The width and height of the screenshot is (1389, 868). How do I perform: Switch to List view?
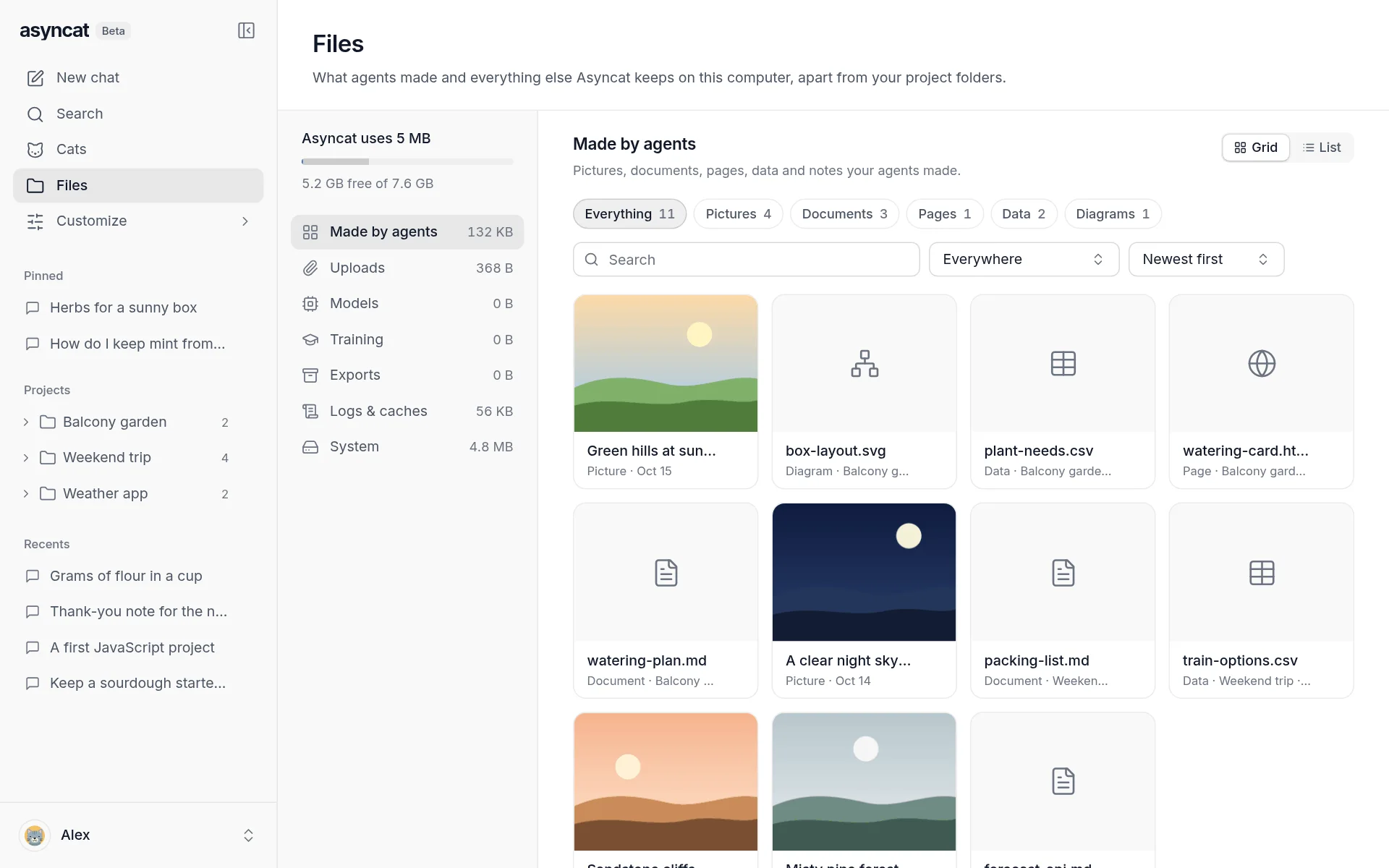pyautogui.click(x=1322, y=148)
